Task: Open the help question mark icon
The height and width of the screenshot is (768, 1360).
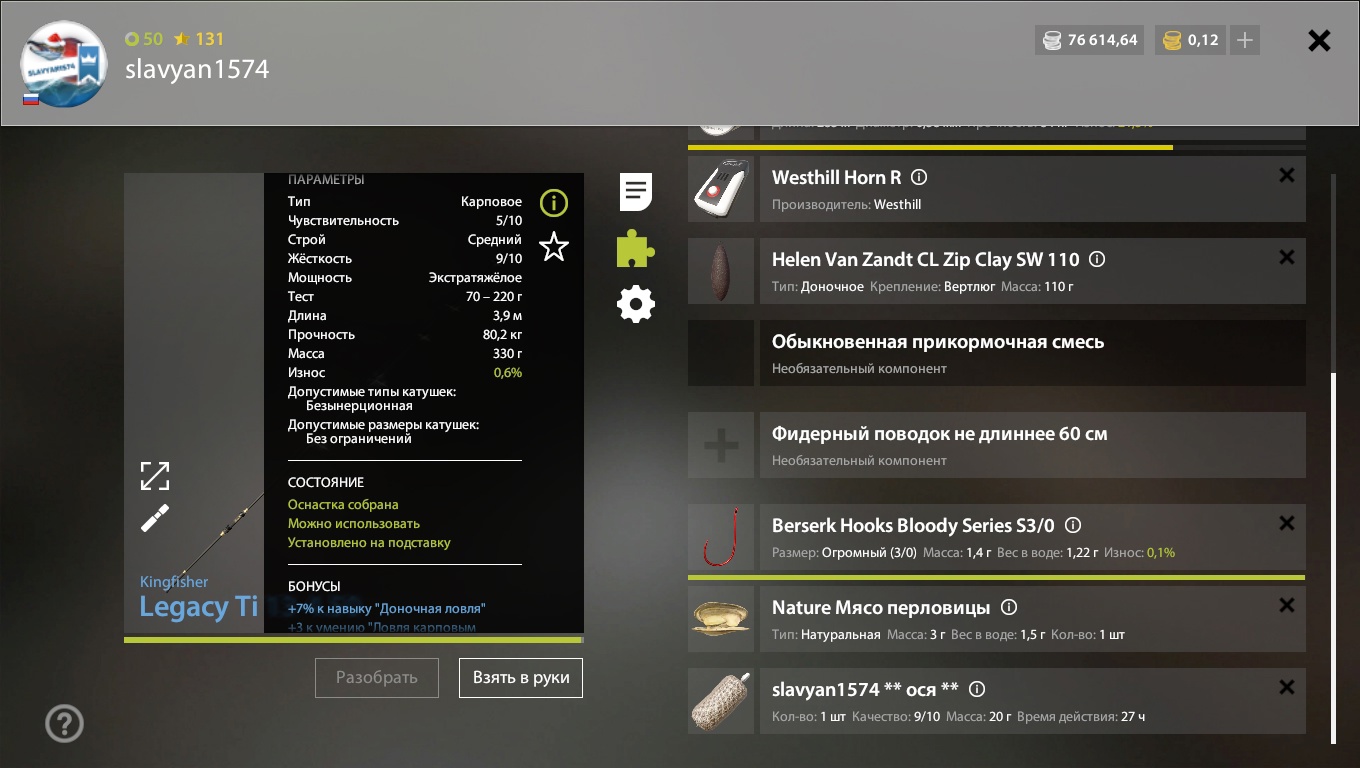Action: pos(65,723)
